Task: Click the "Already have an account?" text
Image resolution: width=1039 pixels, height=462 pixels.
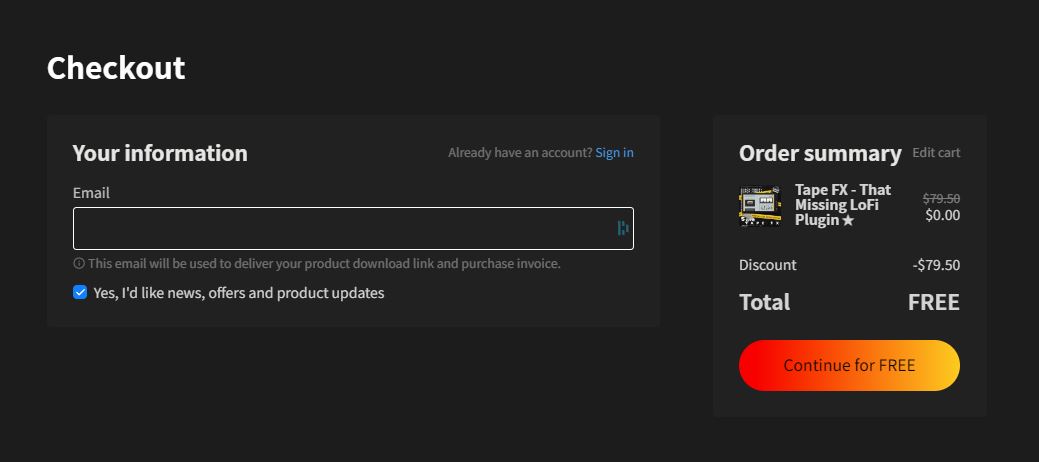Action: pyautogui.click(x=520, y=153)
